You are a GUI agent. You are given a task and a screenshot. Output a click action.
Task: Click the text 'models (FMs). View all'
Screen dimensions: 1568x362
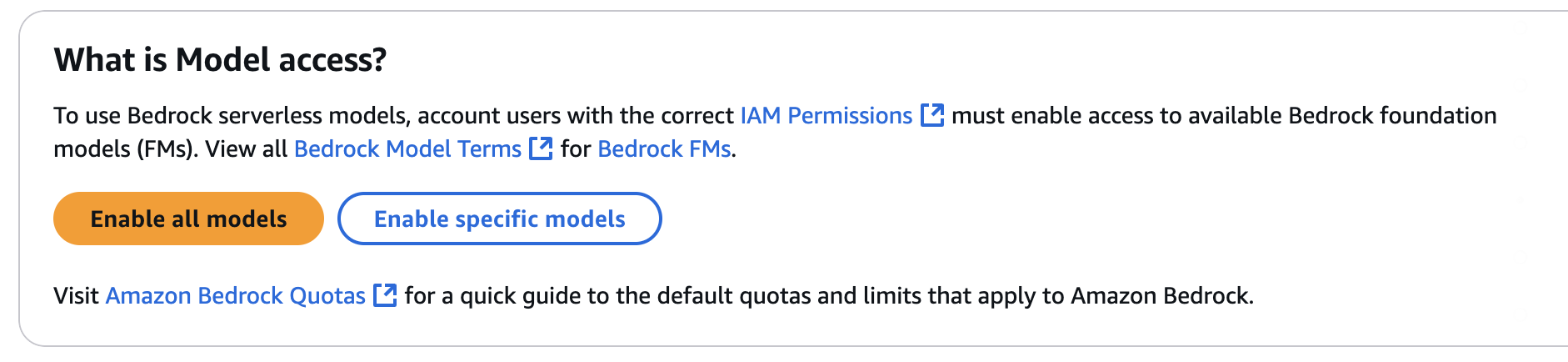pos(170,148)
